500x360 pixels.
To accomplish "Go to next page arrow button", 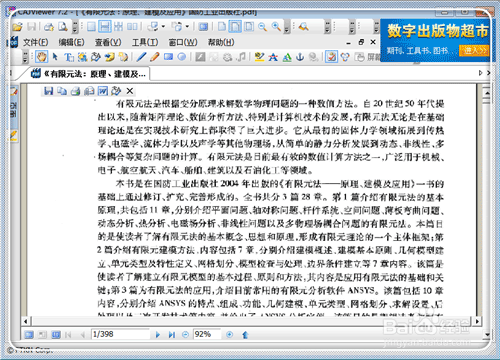I will coord(158,334).
